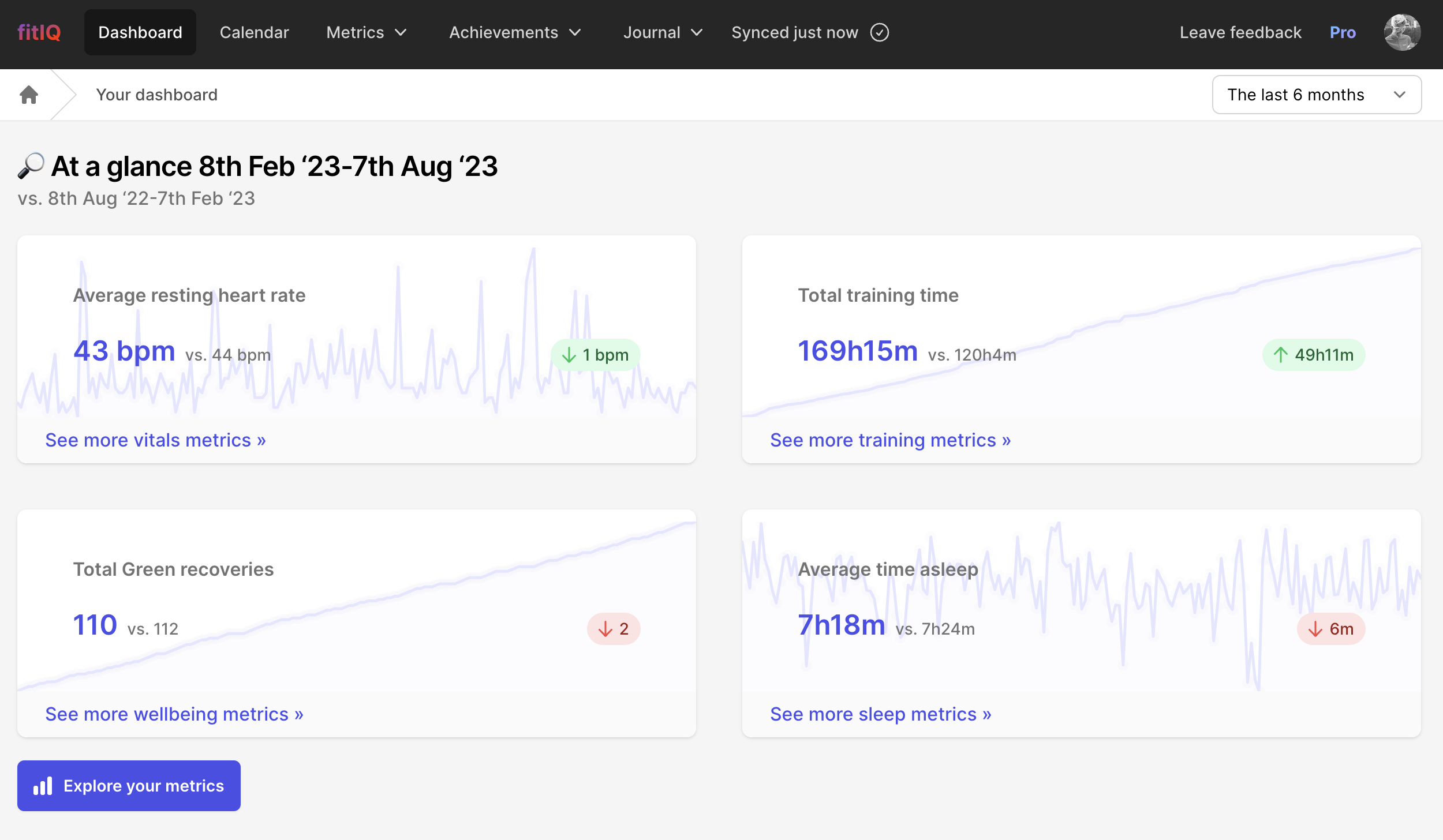Open the Journal dropdown menu
The width and height of the screenshot is (1443, 840).
click(663, 32)
